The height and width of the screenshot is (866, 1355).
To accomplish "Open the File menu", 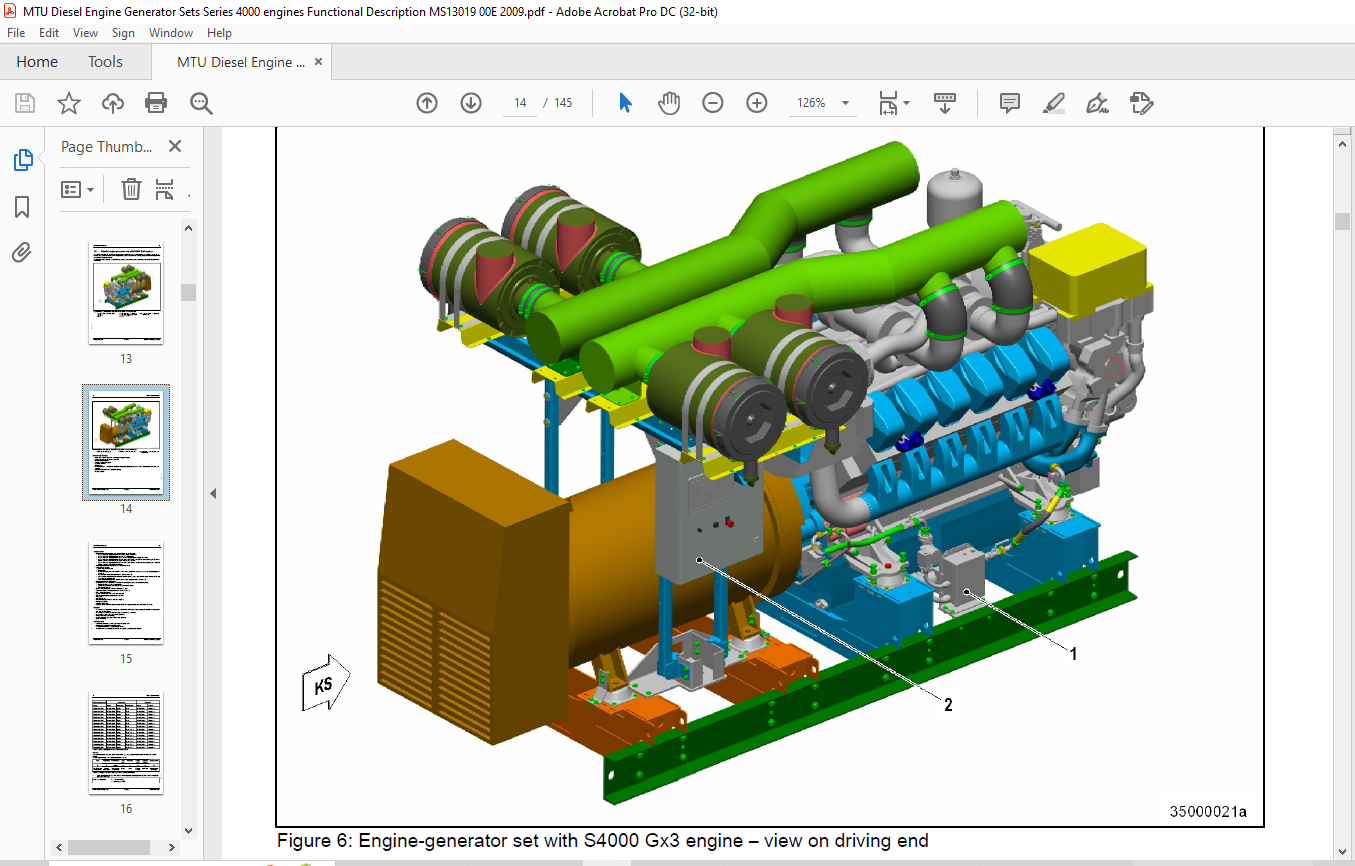I will pos(16,33).
